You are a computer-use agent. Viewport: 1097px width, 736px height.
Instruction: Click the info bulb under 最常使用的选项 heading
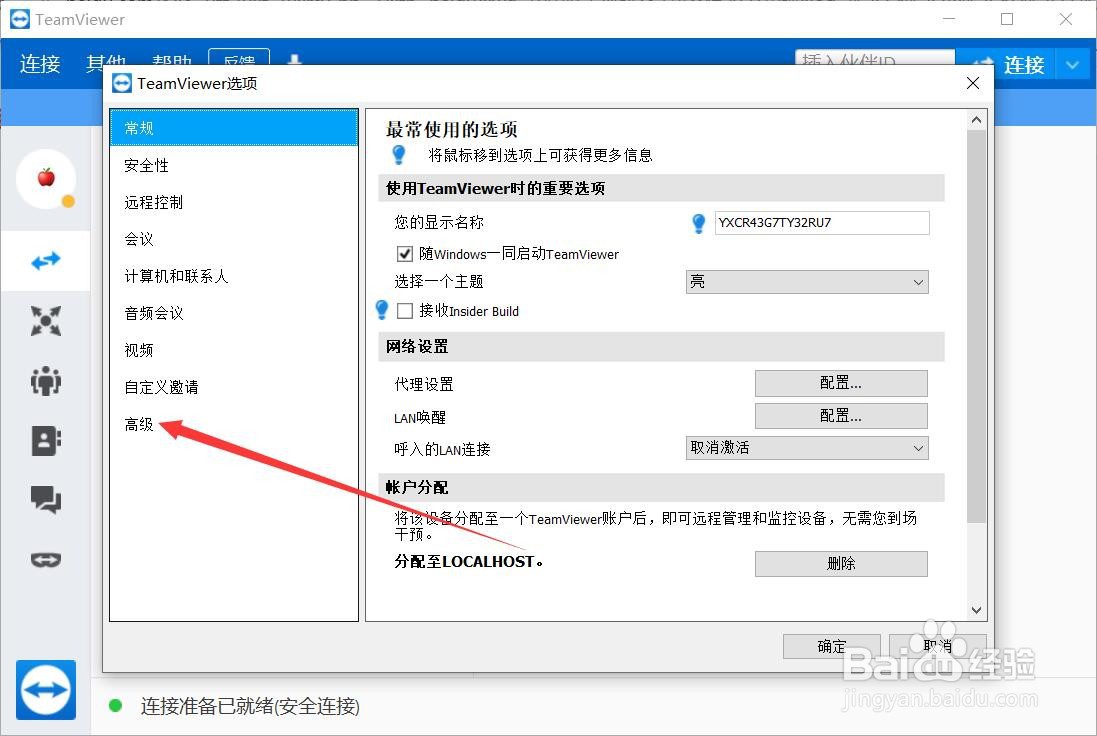coord(398,155)
